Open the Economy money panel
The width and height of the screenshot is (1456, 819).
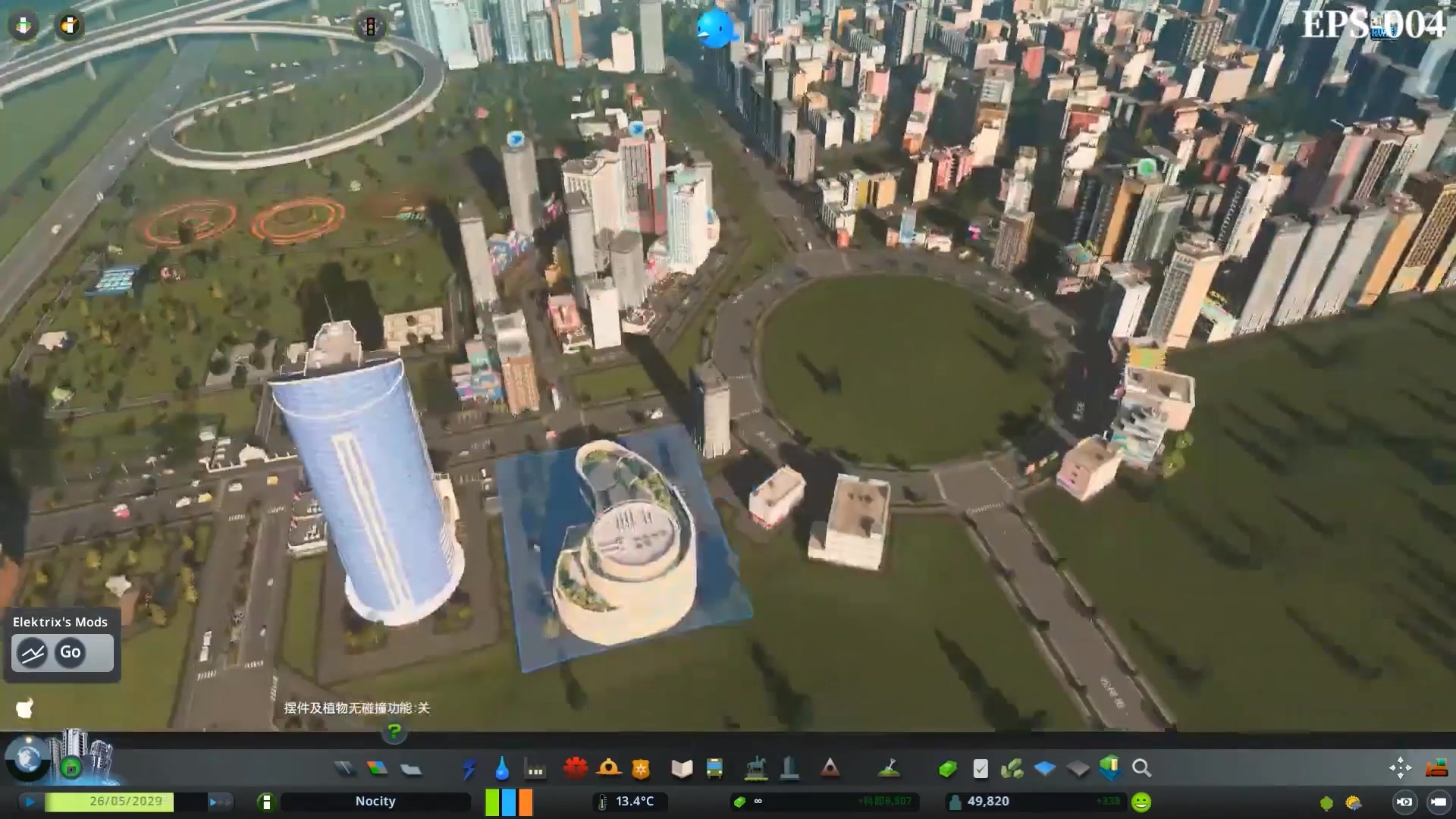(x=947, y=769)
